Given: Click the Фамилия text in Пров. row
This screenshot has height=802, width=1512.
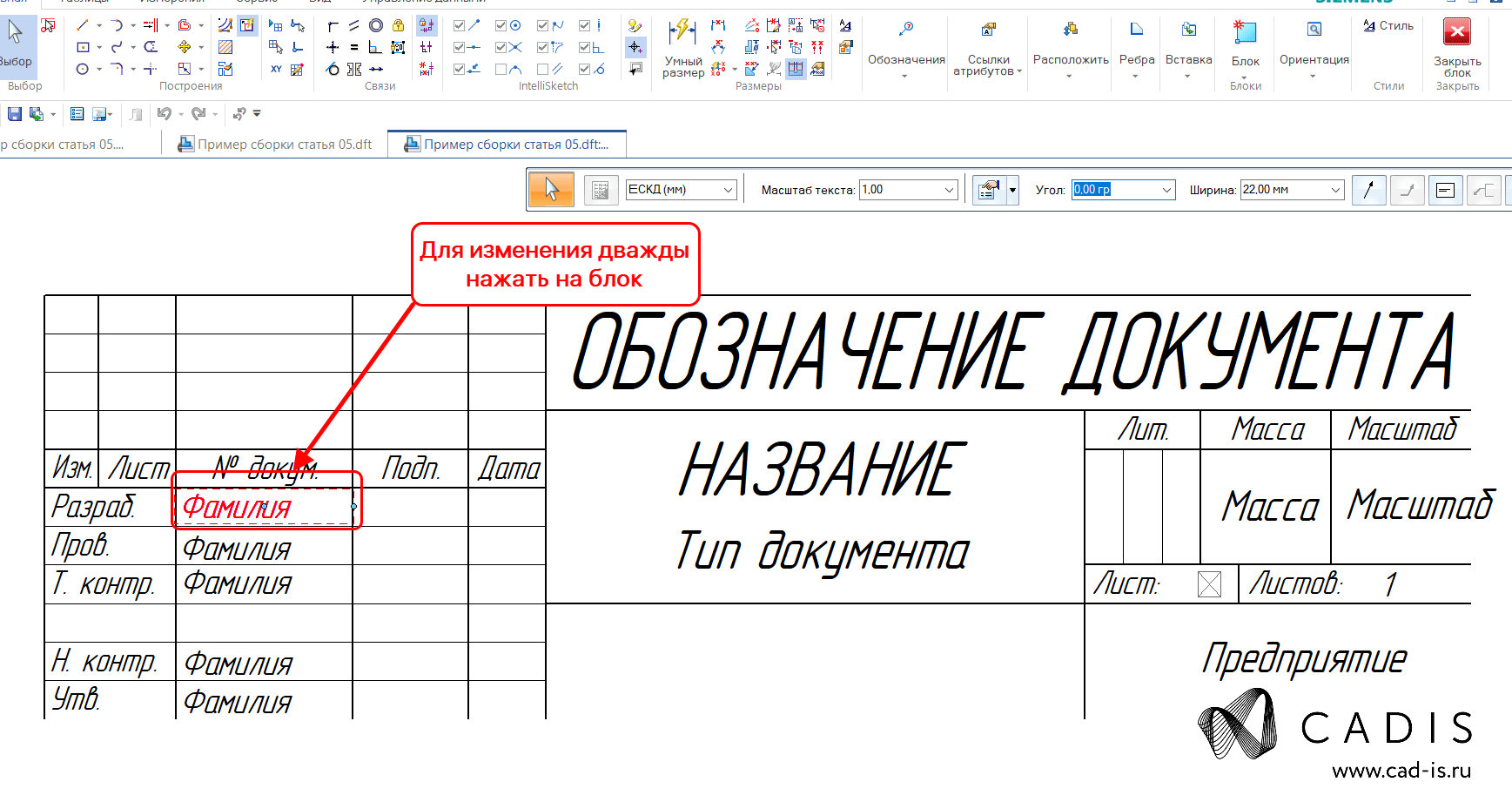Looking at the screenshot, I should click(237, 549).
